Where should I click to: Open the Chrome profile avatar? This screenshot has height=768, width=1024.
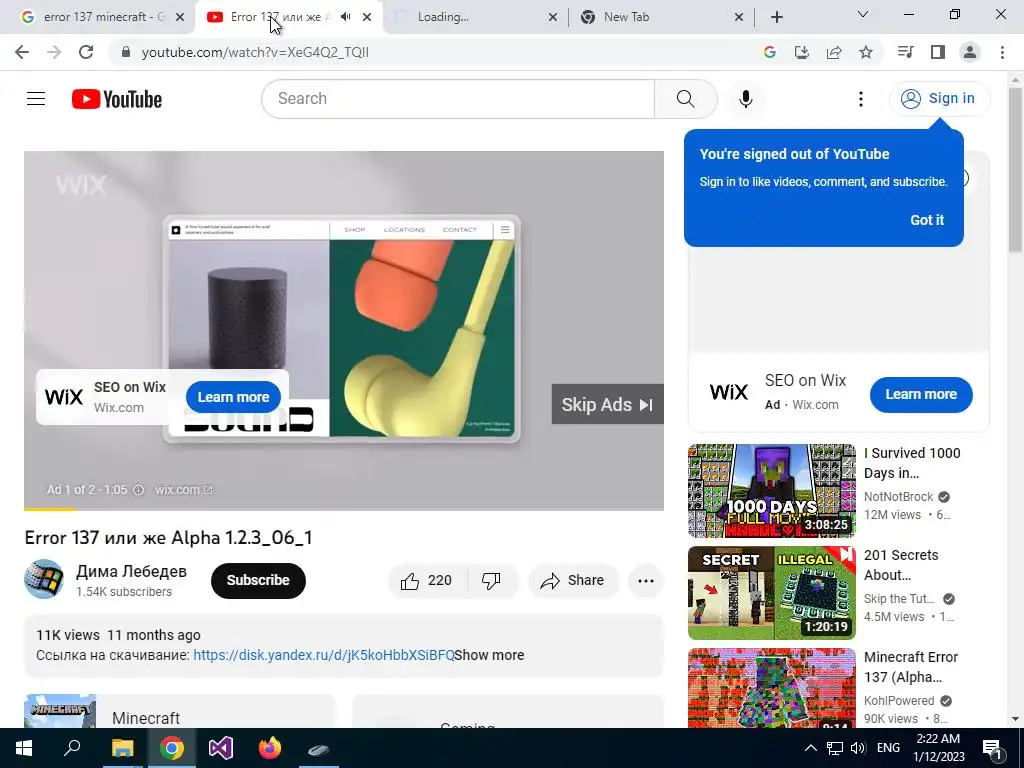click(970, 52)
